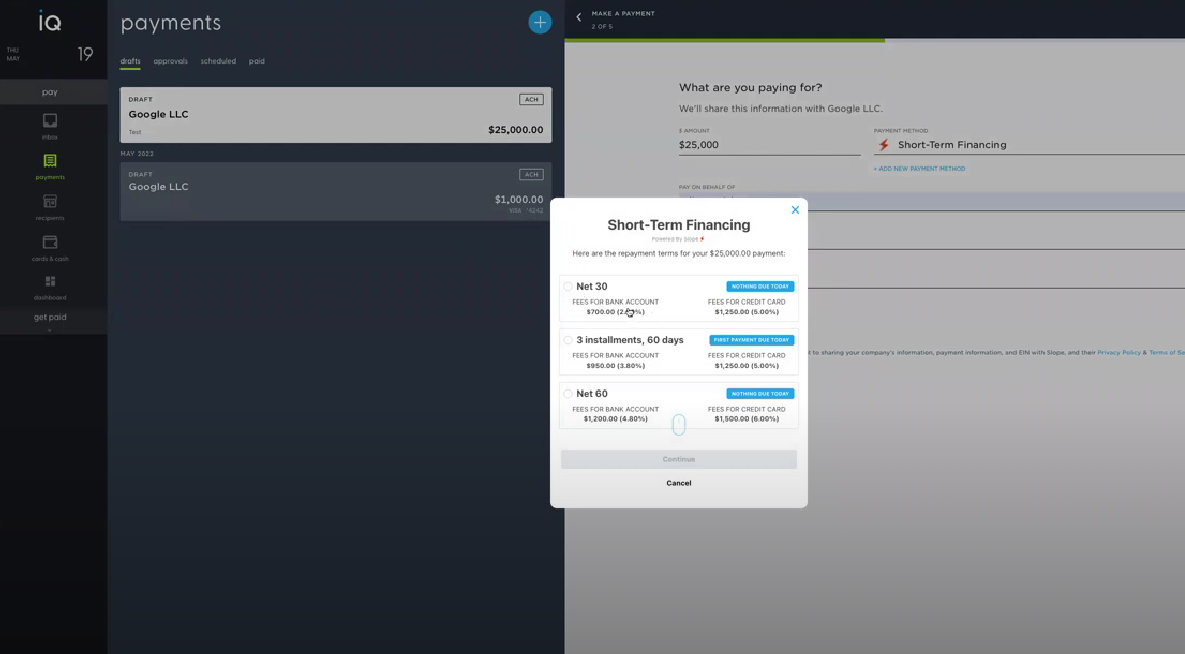
Task: Open Google LLC $1,000.00 draft card
Action: [x=336, y=191]
